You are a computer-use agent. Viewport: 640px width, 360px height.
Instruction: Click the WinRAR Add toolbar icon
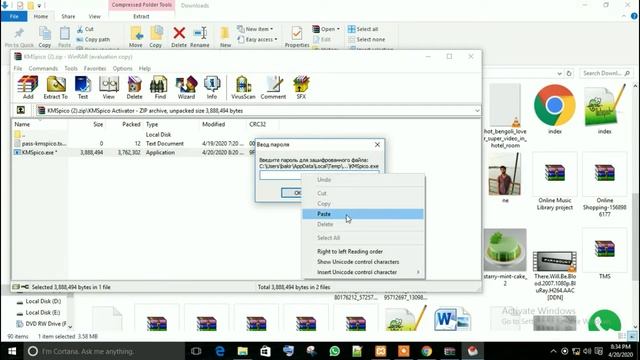28,87
